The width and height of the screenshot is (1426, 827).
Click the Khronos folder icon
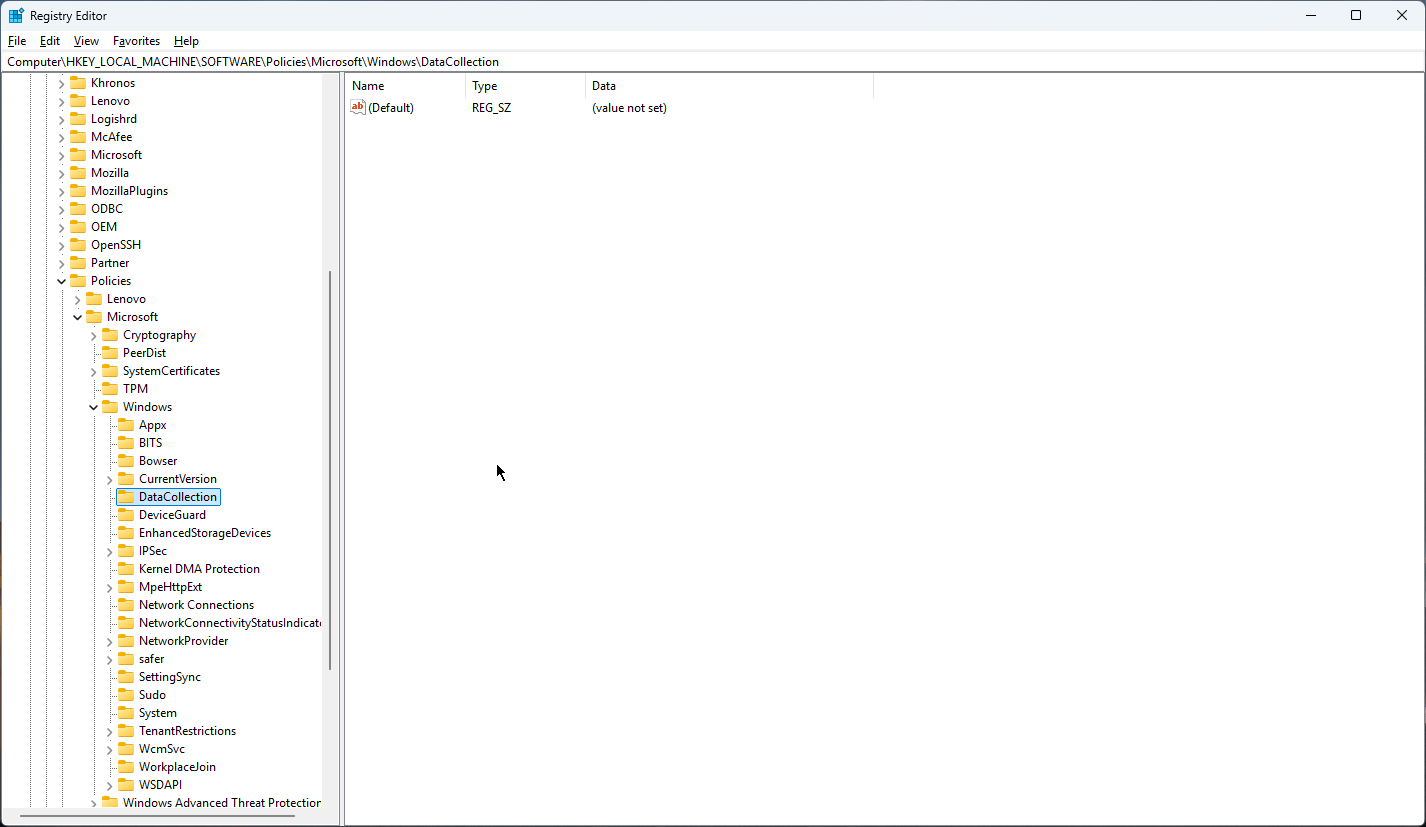click(x=78, y=83)
